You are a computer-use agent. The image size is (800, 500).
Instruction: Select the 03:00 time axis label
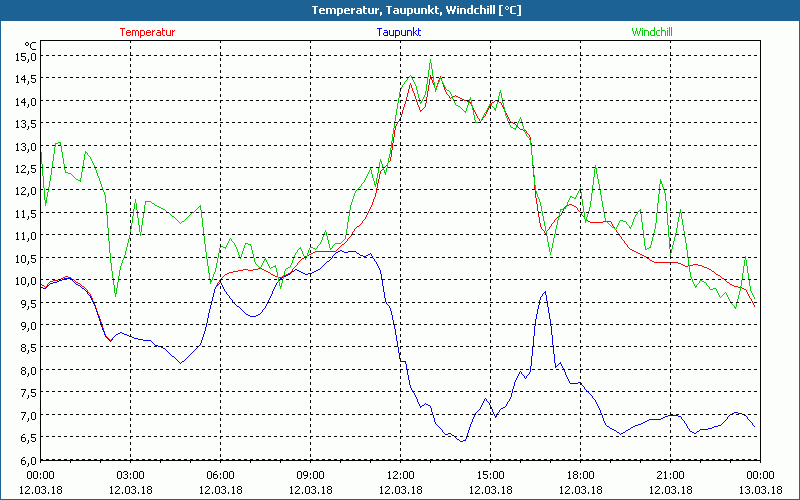(x=130, y=475)
